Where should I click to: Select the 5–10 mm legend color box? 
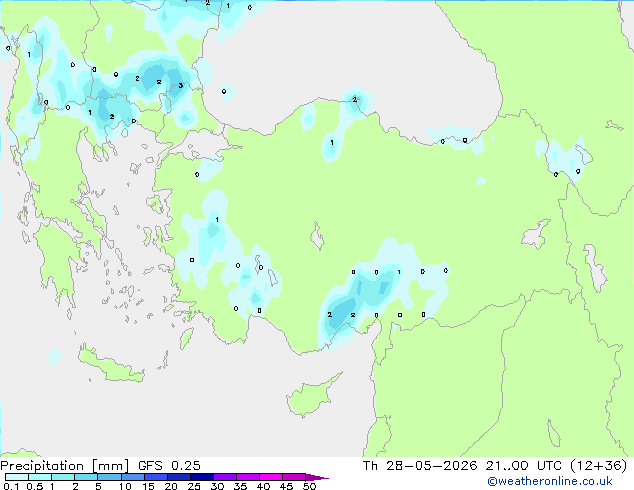tap(109, 477)
